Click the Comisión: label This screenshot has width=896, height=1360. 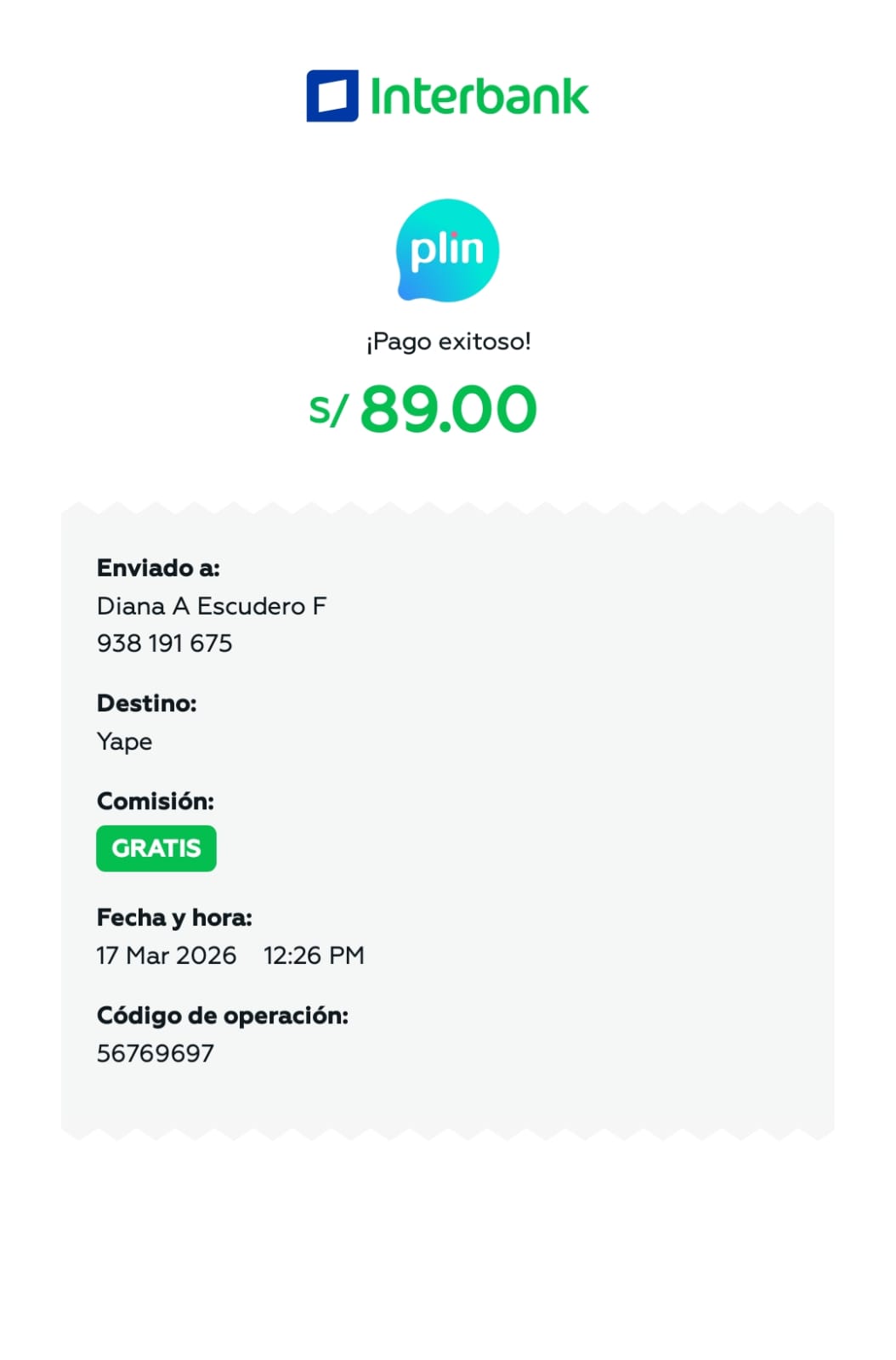point(156,802)
